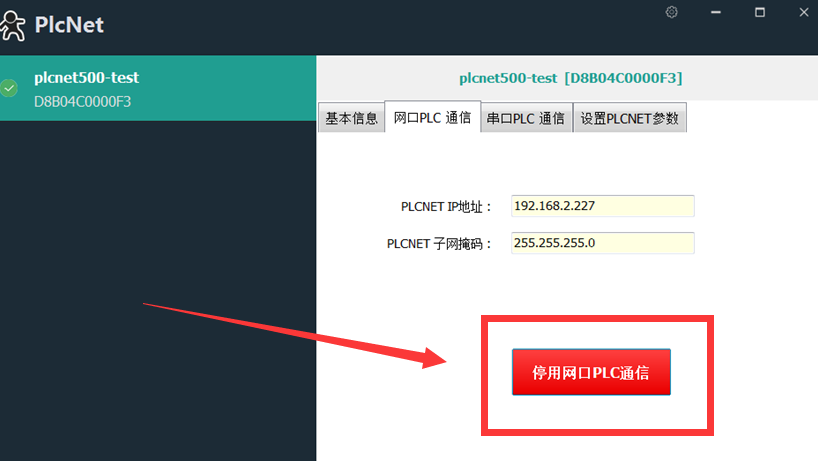
Task: Click empty dark sidebar area below device
Action: 158,300
